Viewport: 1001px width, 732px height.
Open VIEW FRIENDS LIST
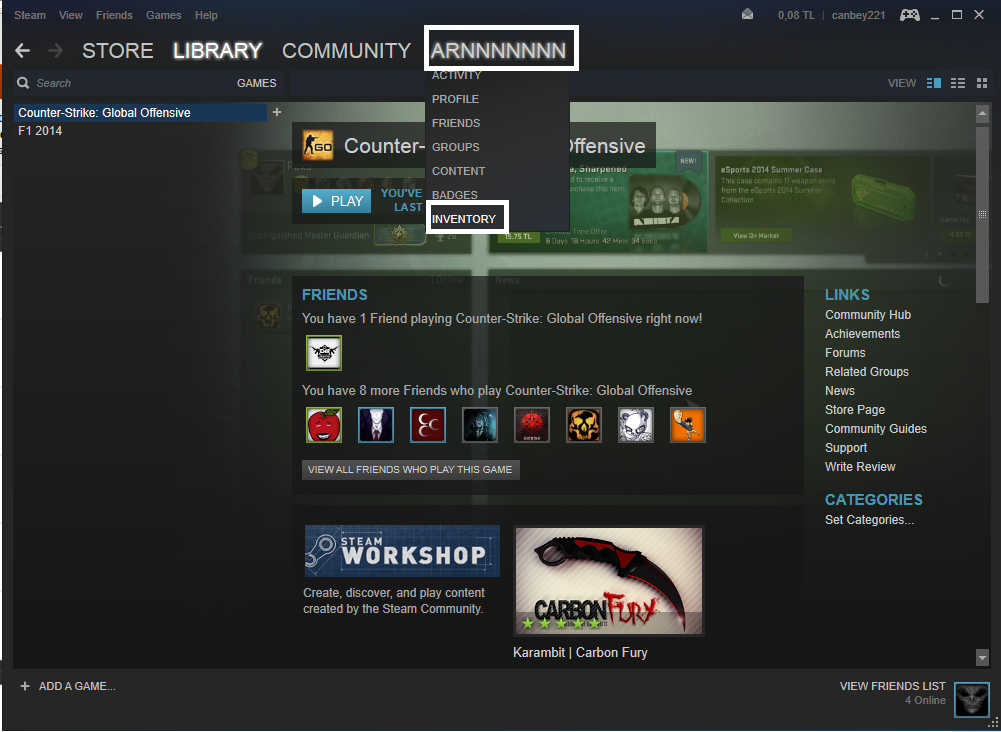[892, 686]
